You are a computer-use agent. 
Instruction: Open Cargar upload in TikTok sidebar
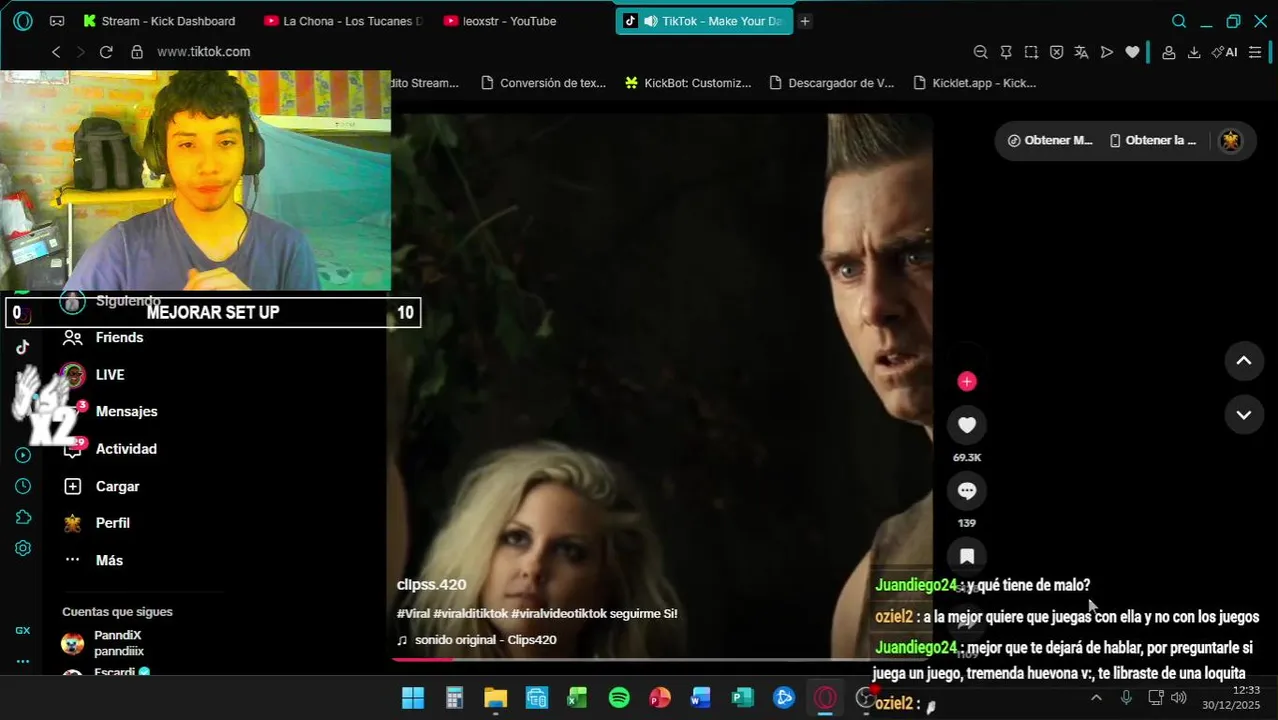[102, 487]
